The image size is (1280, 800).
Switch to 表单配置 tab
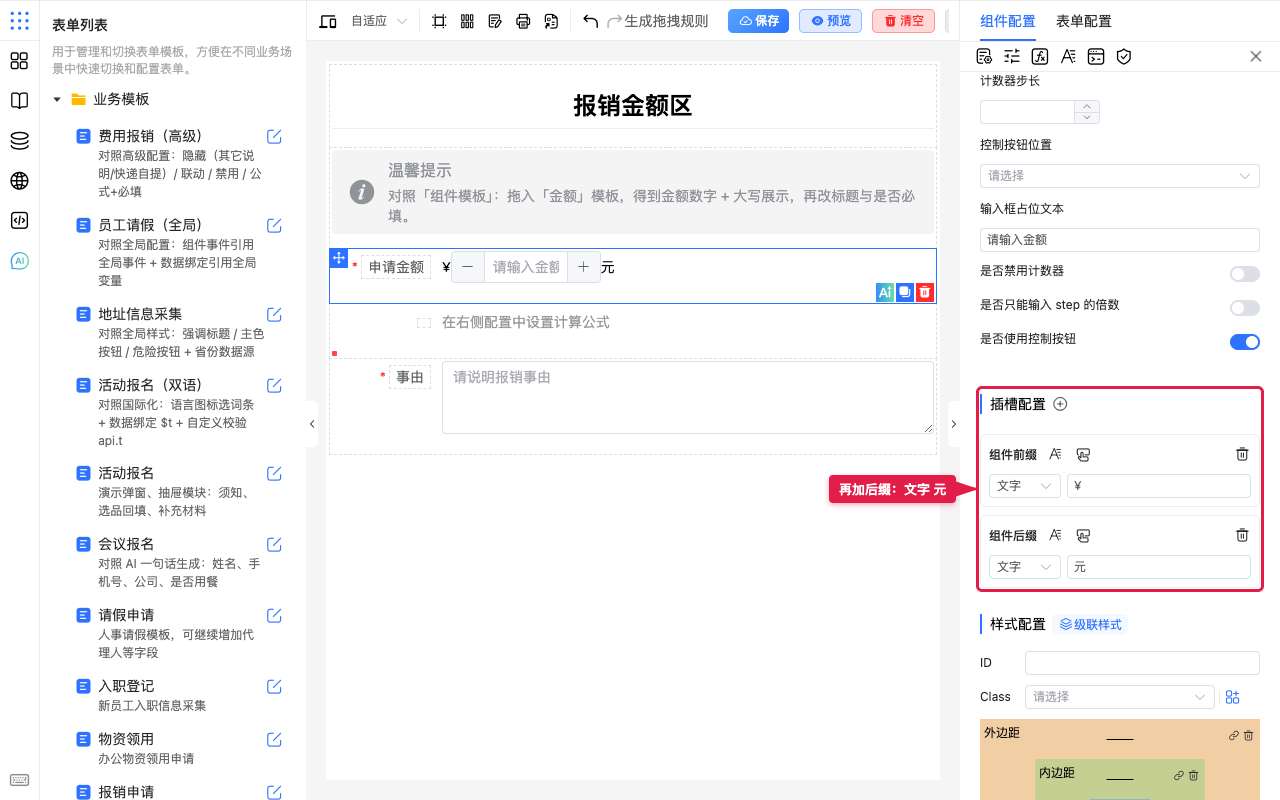tap(1084, 21)
